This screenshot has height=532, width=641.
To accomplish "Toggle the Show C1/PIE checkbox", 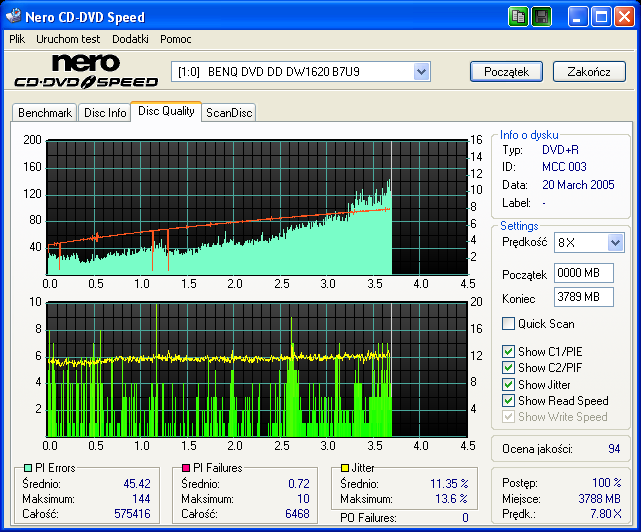I will 508,352.
